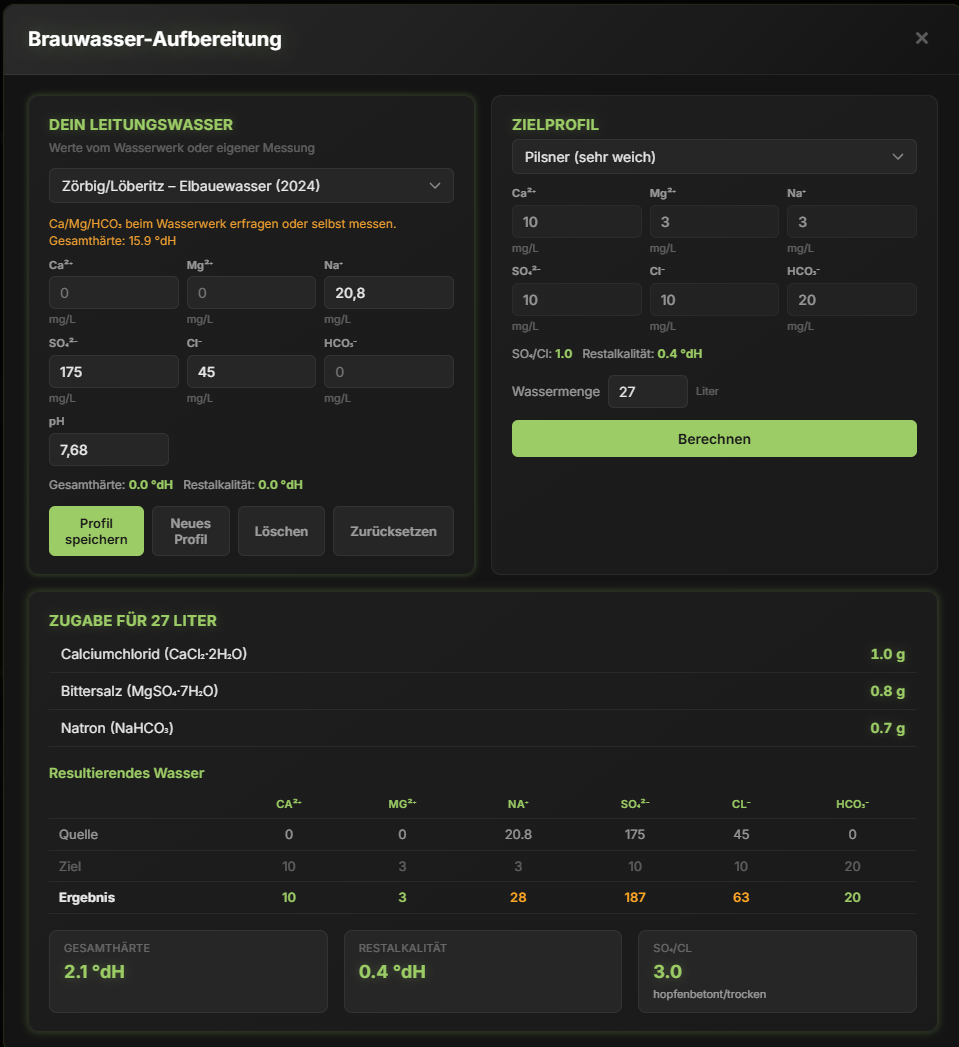Image resolution: width=959 pixels, height=1047 pixels.
Task: Click the tap water Na field
Action: [x=389, y=293]
